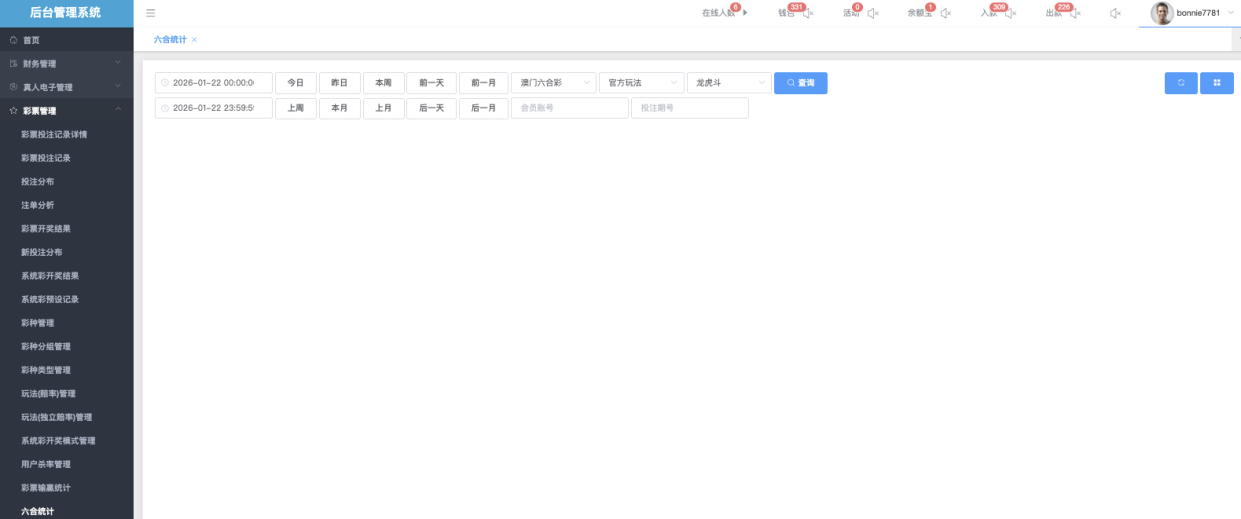Screen dimensions: 1241x519
Task: Click the grid layout icon button
Action: (1217, 83)
